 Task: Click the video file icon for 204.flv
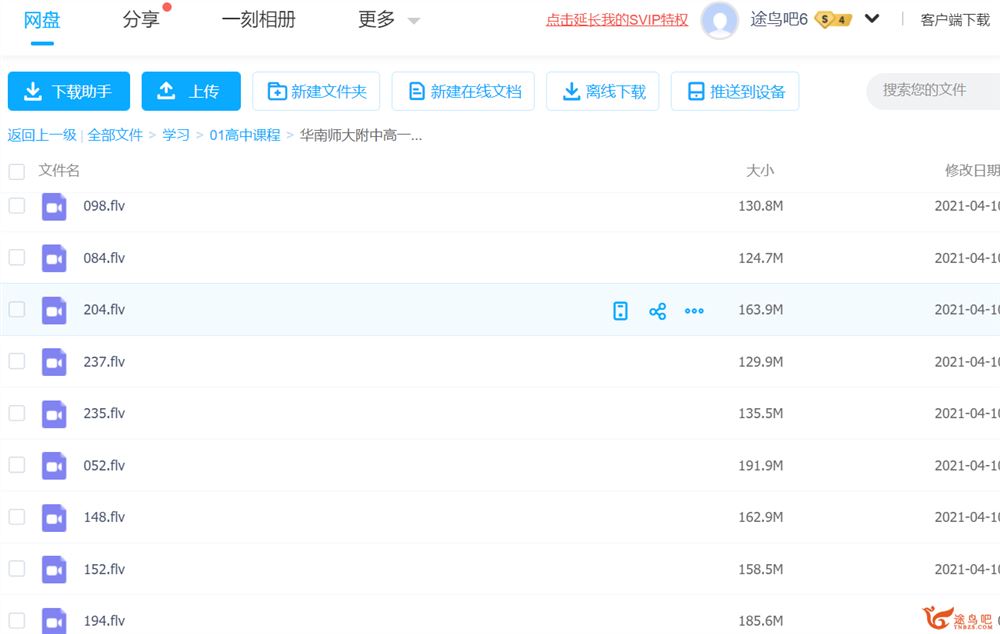[54, 310]
